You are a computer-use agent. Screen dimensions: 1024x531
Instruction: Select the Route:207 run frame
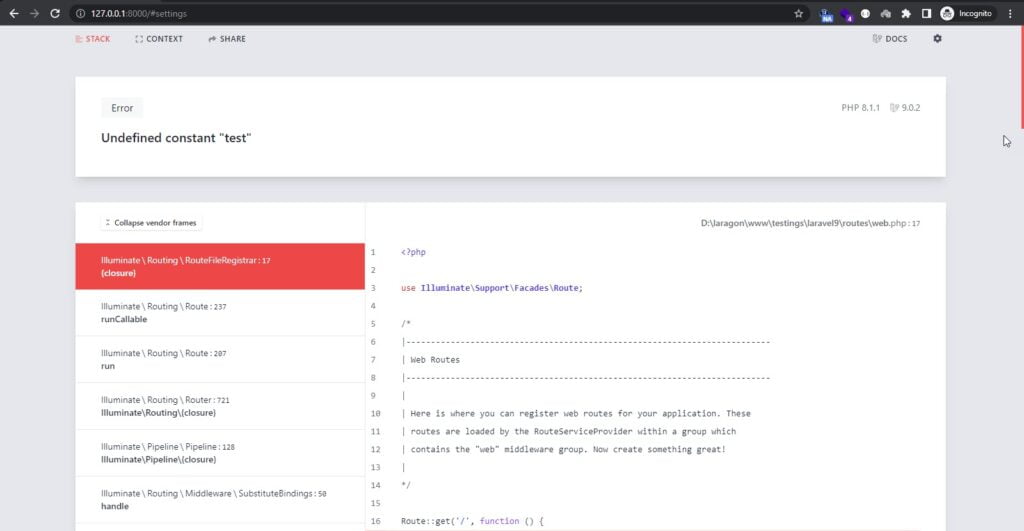tap(220, 359)
